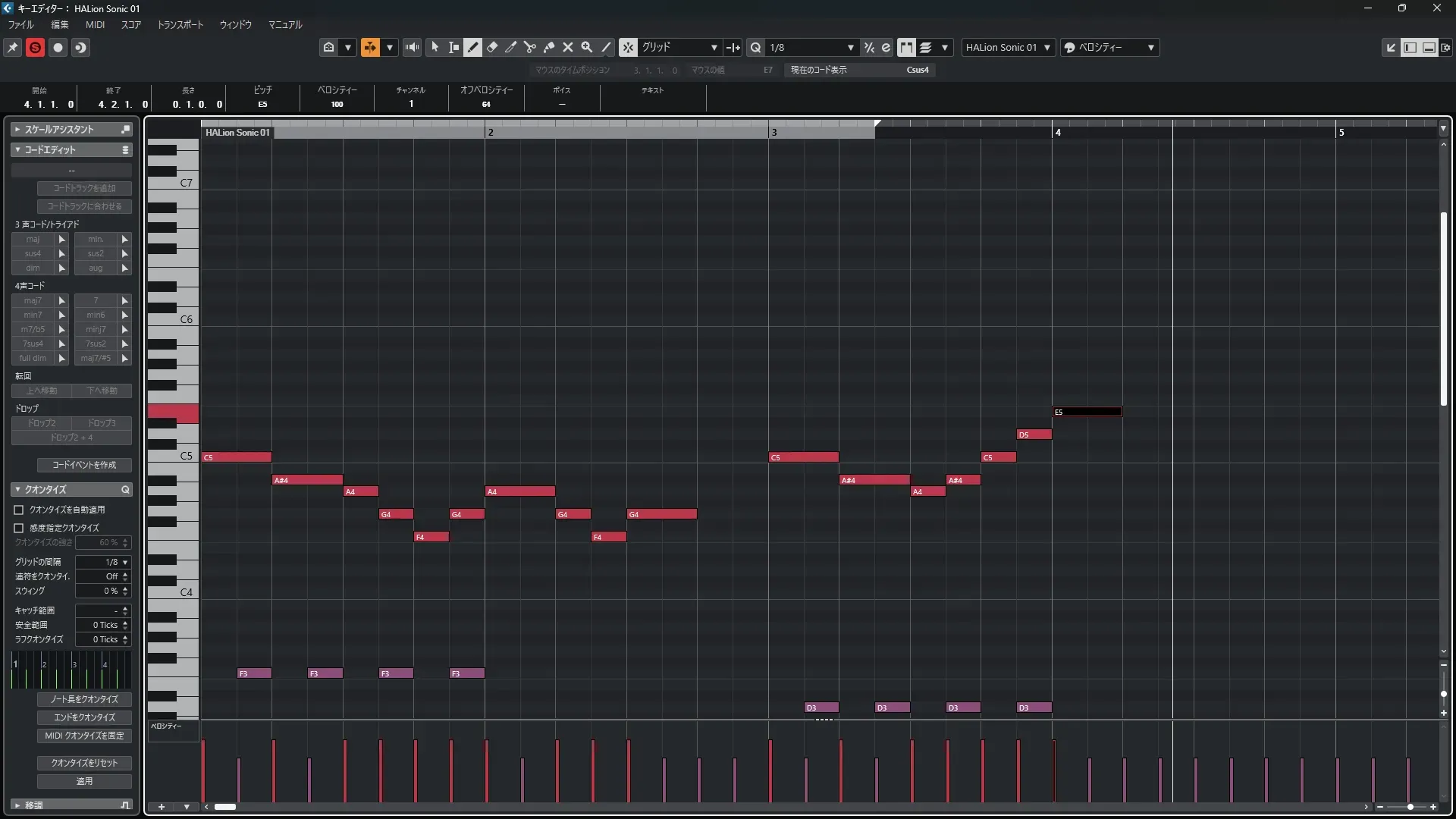Click the Acoustic Feedback speaker icon
1456x819 pixels.
[412, 47]
